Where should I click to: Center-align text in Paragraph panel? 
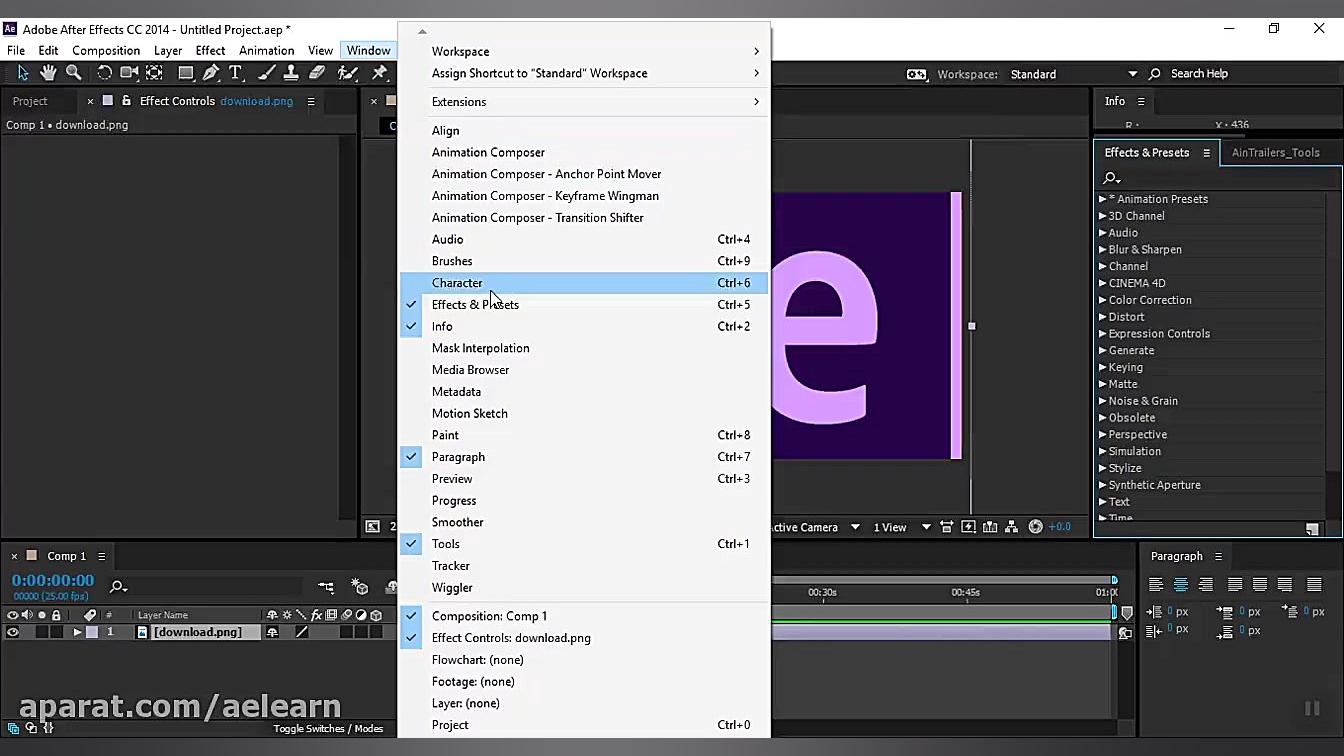tap(1181, 585)
